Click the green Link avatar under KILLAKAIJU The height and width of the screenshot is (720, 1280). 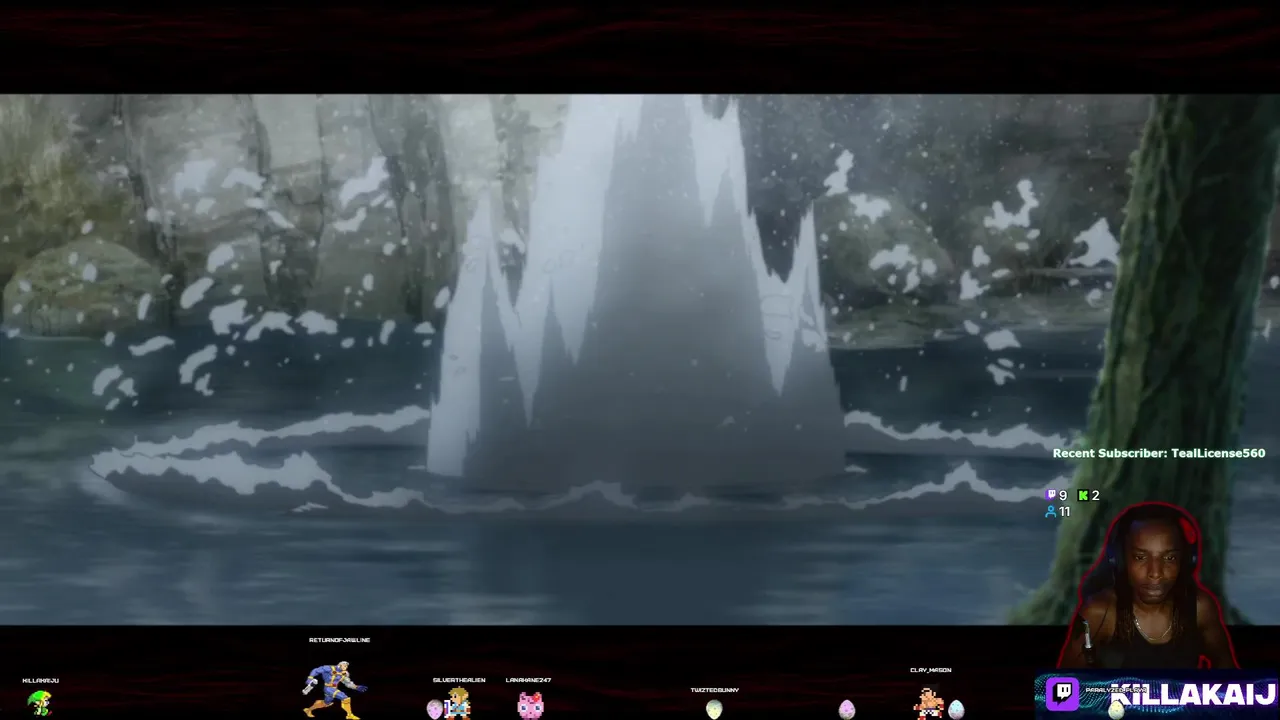39,703
